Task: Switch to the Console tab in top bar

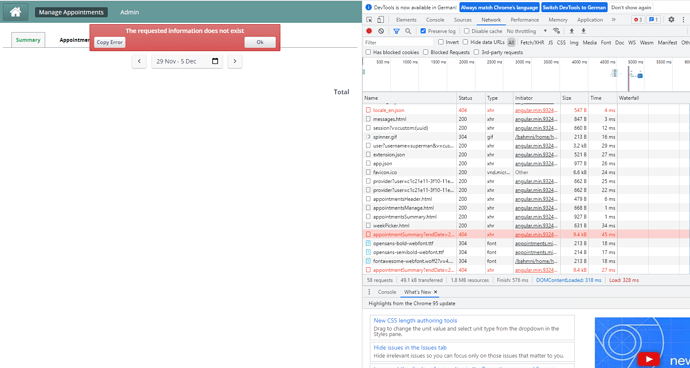Action: [435, 20]
